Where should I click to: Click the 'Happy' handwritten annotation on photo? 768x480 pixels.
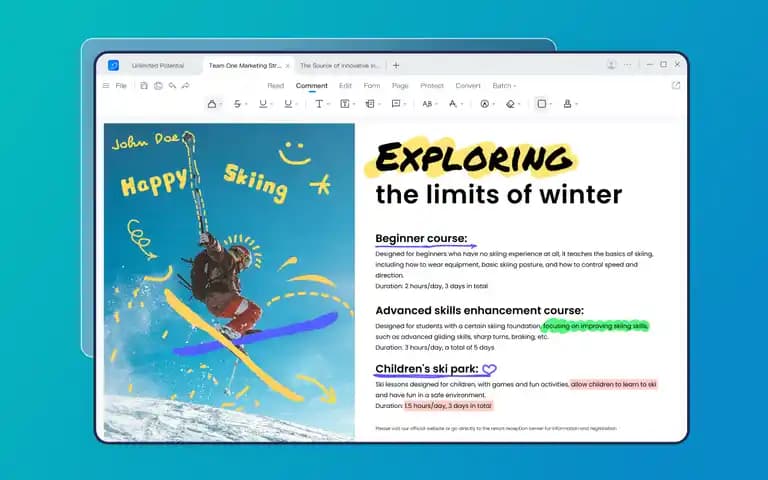click(x=154, y=183)
